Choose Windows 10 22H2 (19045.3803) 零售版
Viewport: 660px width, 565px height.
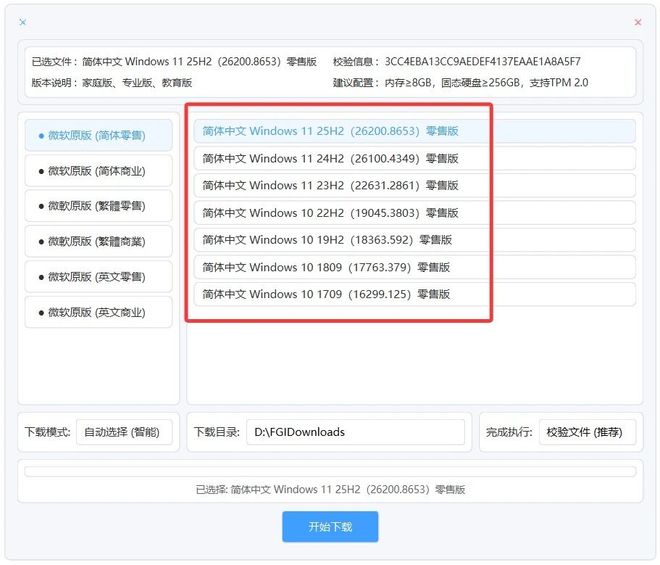tap(415, 213)
